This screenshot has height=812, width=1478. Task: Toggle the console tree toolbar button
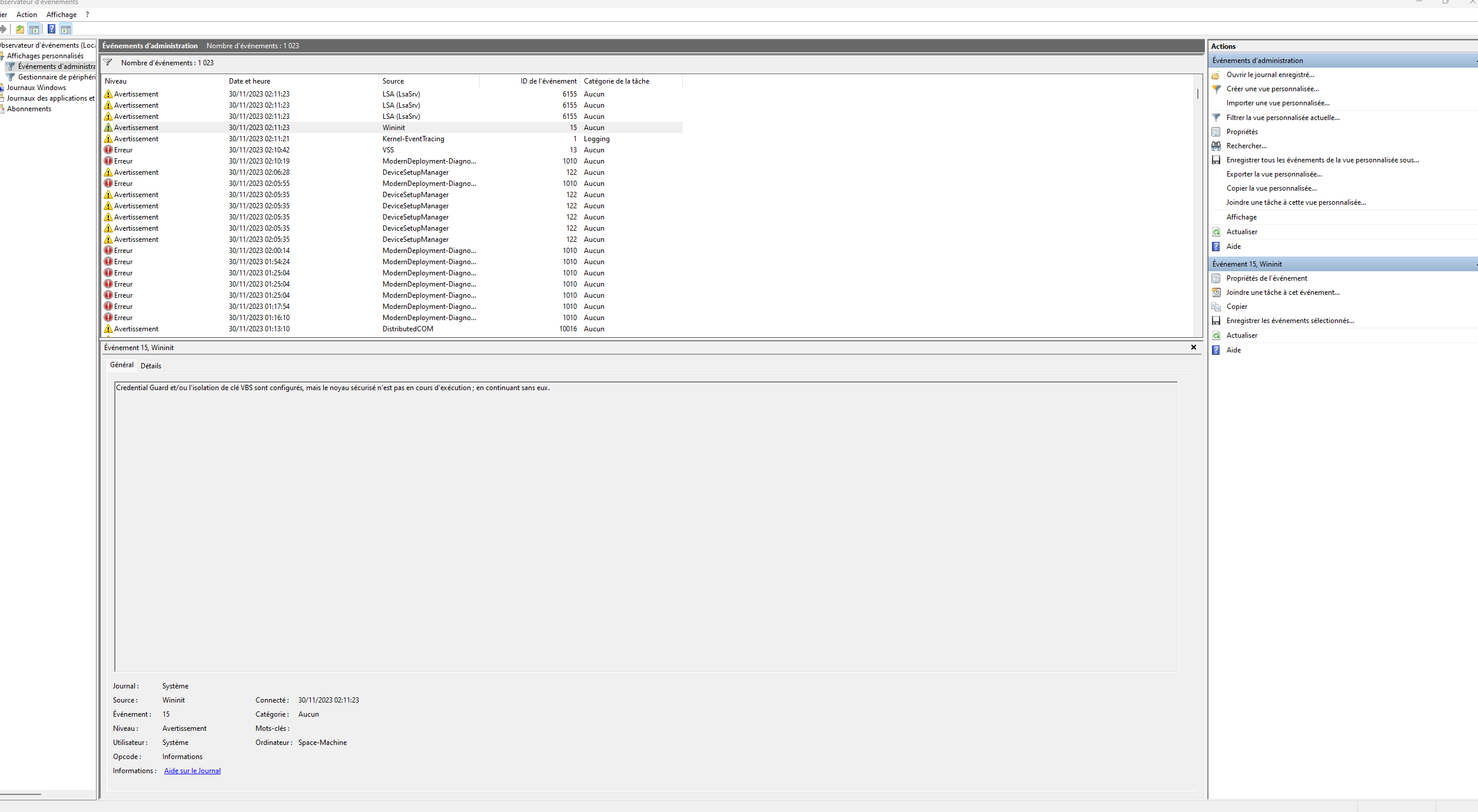point(34,29)
